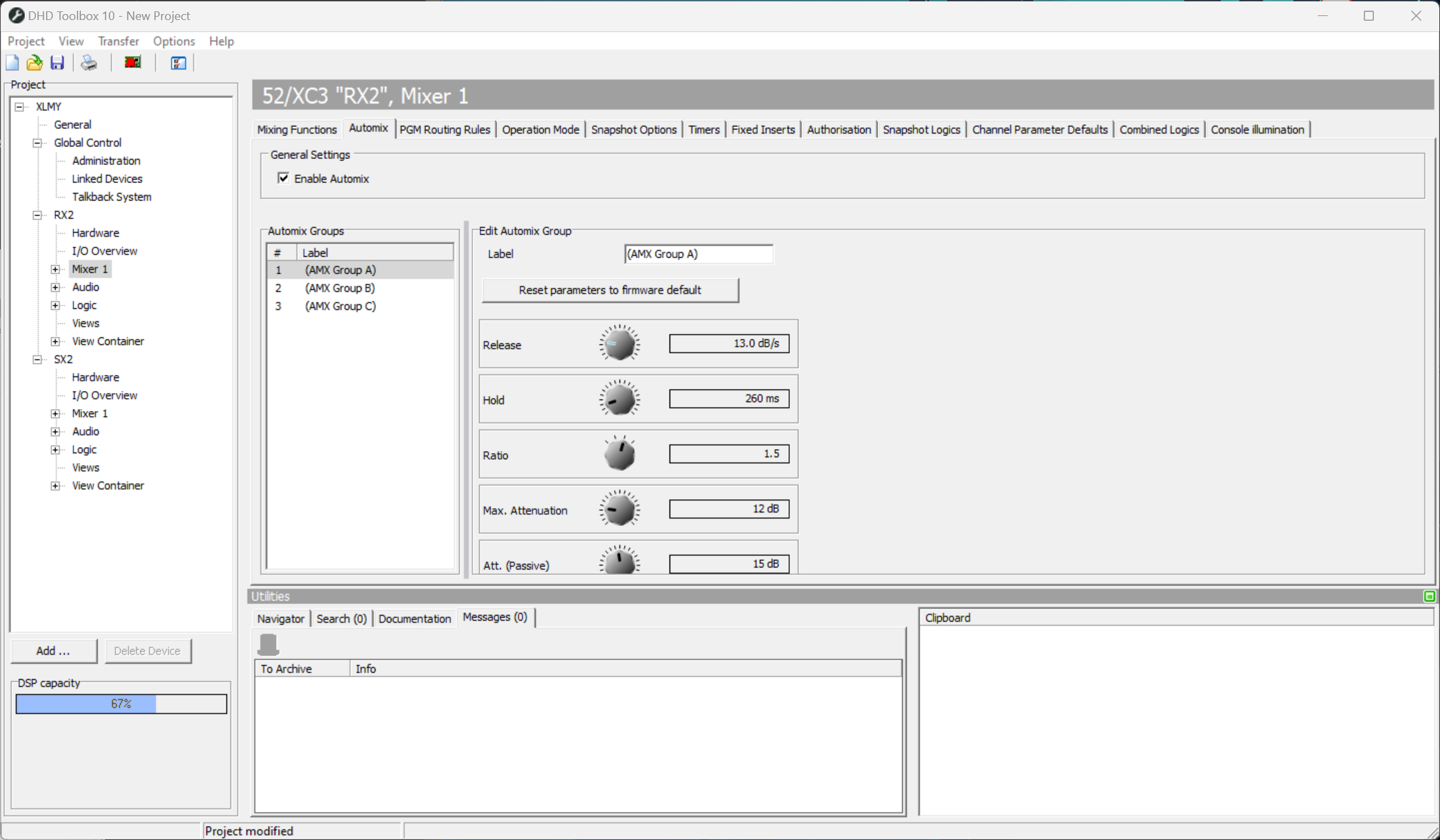Viewport: 1440px width, 840px height.
Task: Open the device transfer toolbar icon
Action: (132, 62)
